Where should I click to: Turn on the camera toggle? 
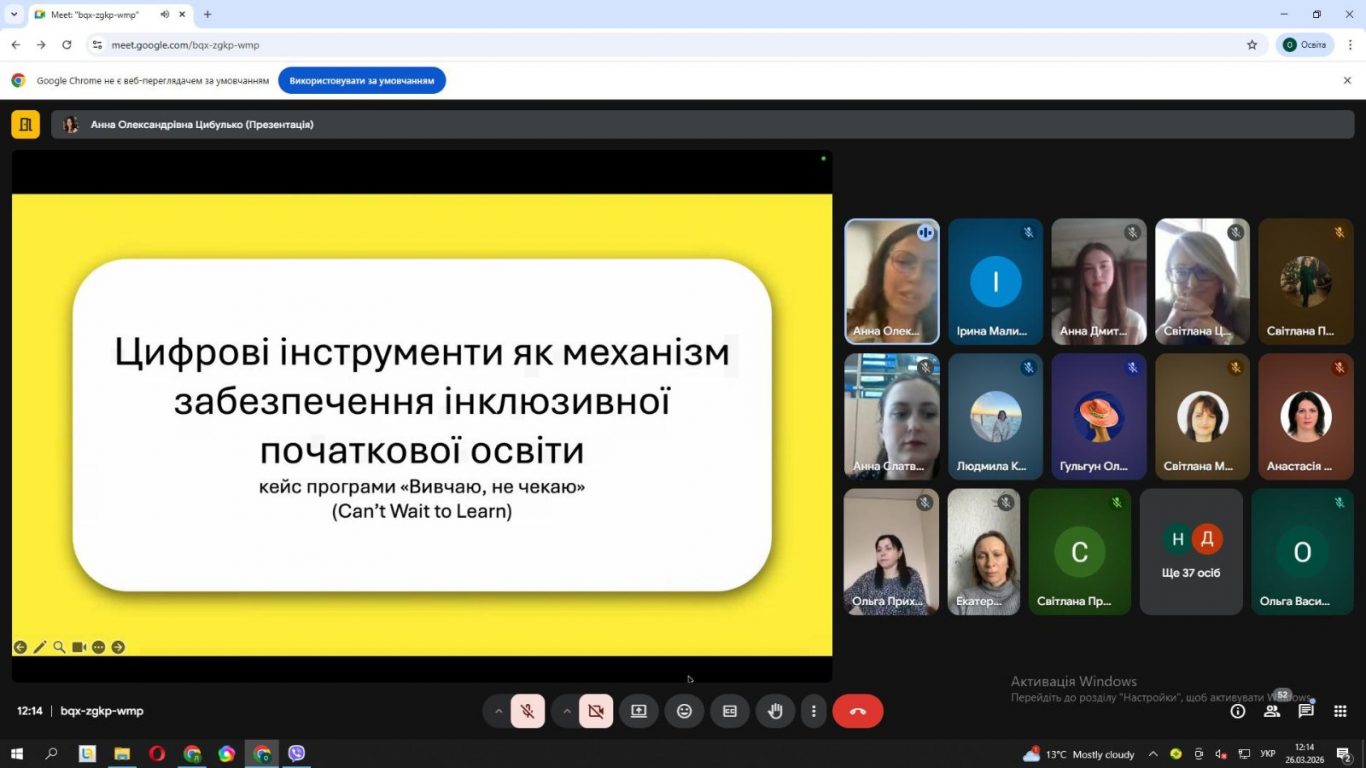click(x=596, y=711)
